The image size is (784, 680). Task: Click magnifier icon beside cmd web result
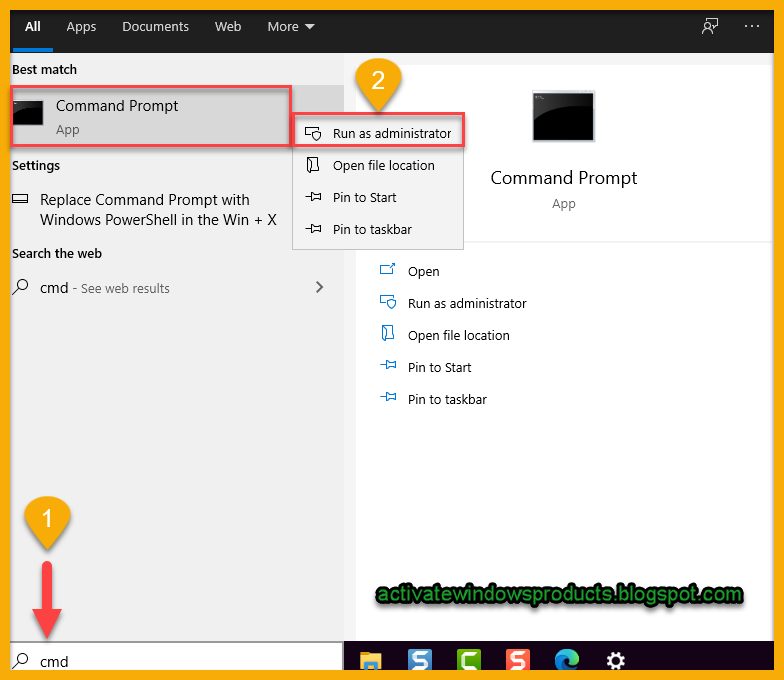tap(20, 287)
